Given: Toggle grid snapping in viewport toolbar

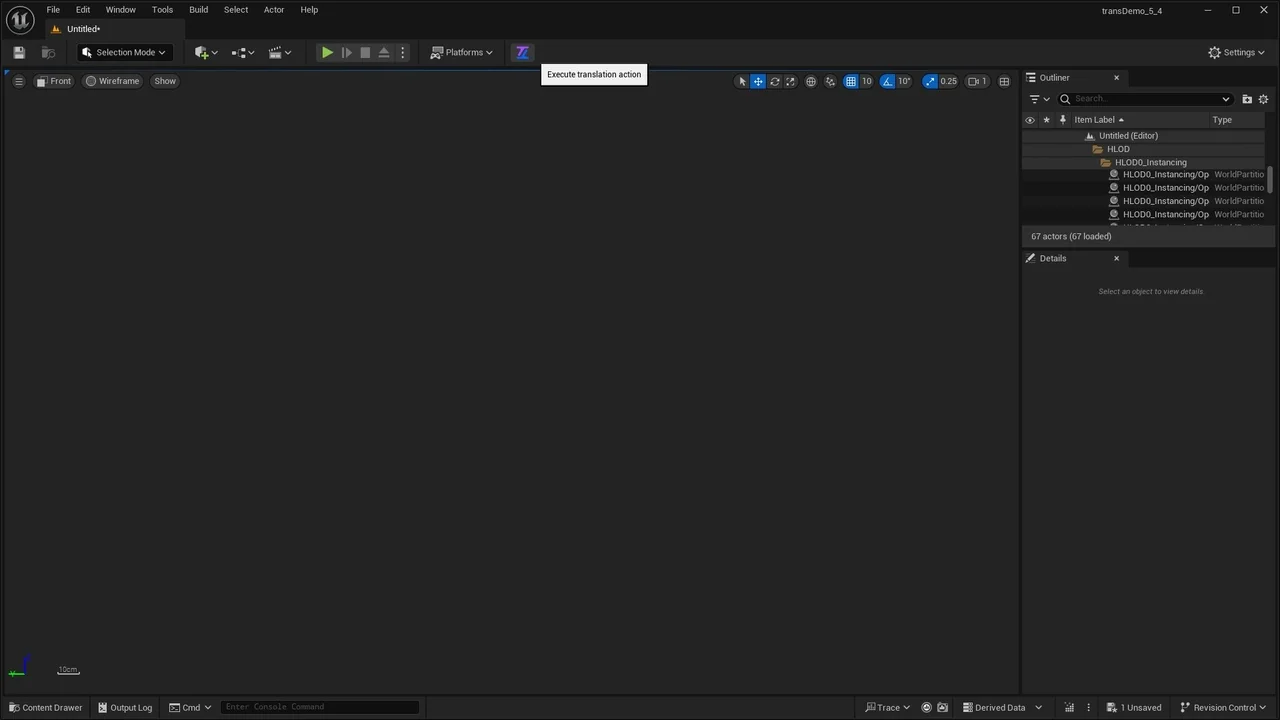Looking at the screenshot, I should click(851, 81).
